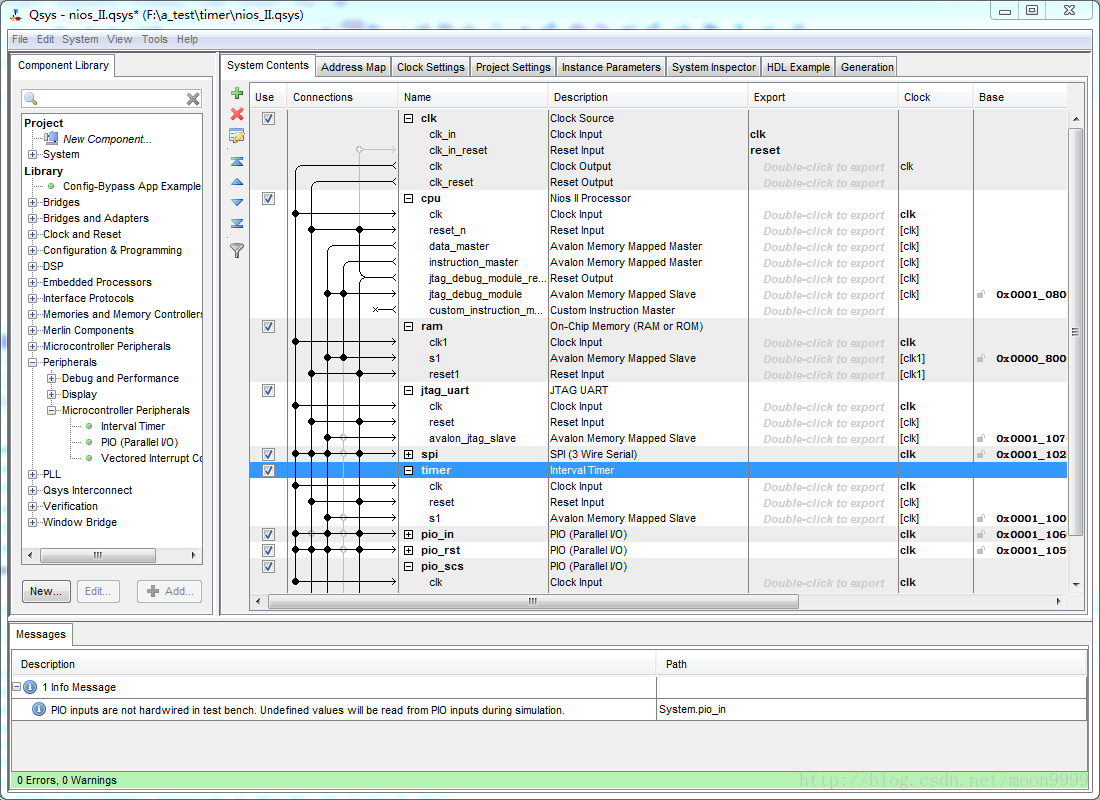Click the Name column header

[473, 98]
